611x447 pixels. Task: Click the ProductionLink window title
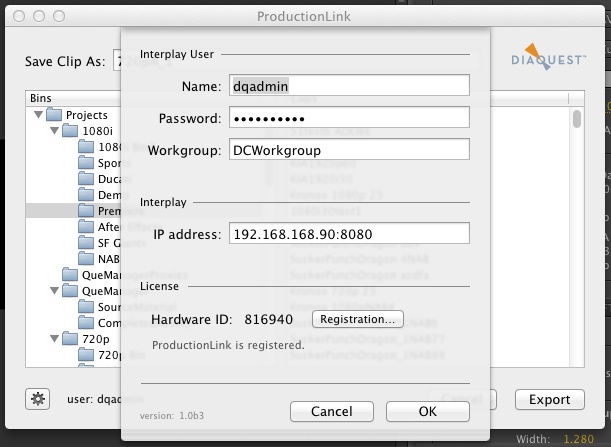(304, 16)
